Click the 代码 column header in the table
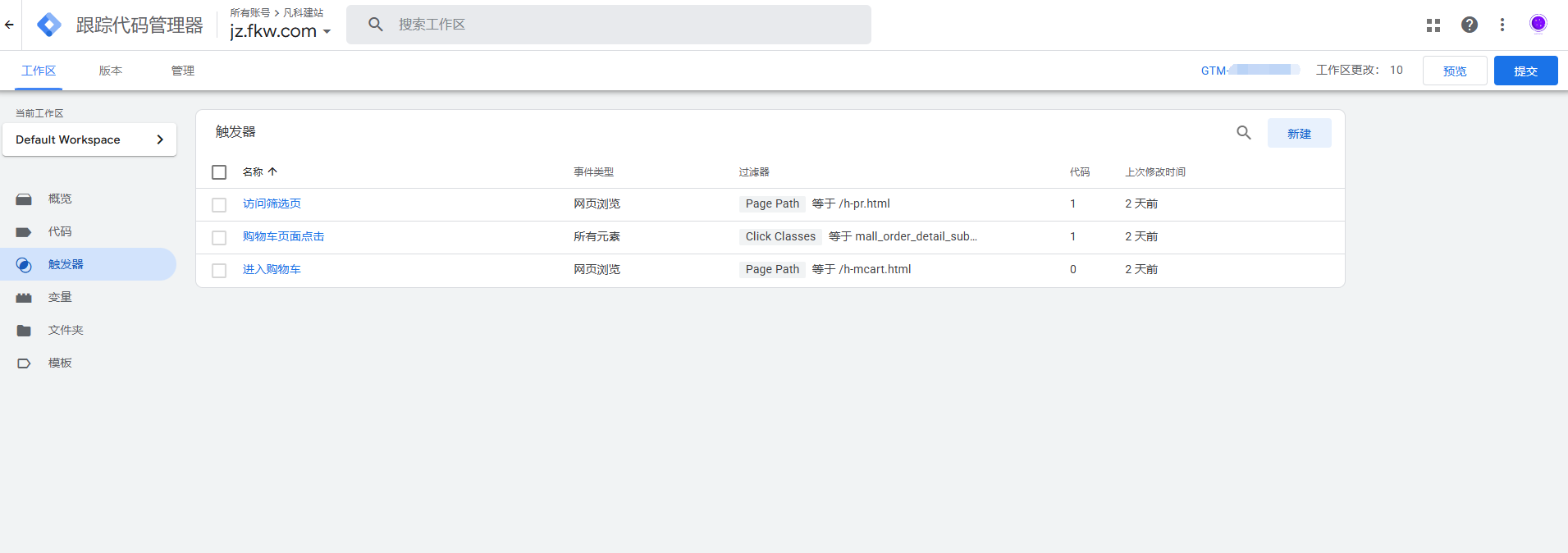Viewport: 1568px width, 553px height. (1080, 171)
